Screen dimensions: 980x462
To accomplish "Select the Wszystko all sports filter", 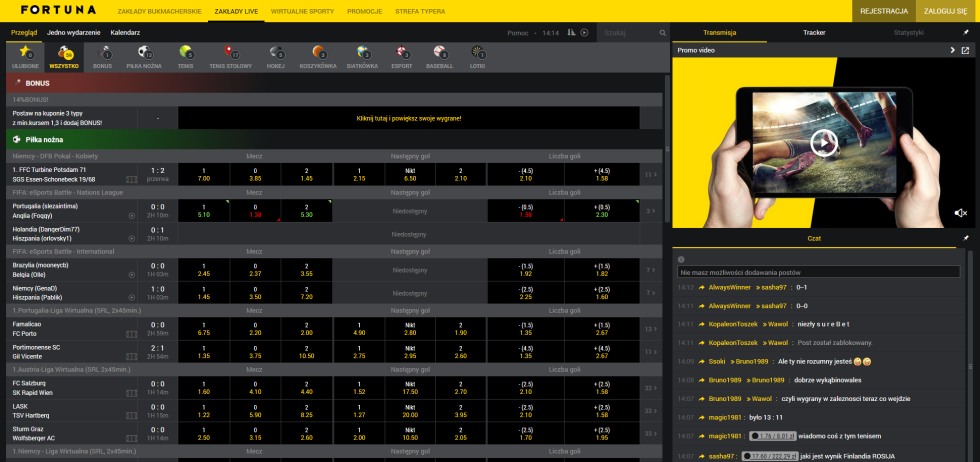I will click(62, 57).
